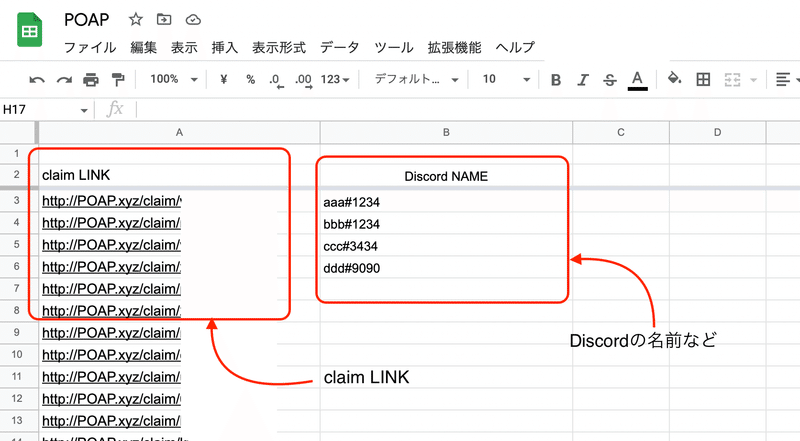Screen dimensions: 800x441
Task: Click the Google Sheets home icon
Action: 30,30
